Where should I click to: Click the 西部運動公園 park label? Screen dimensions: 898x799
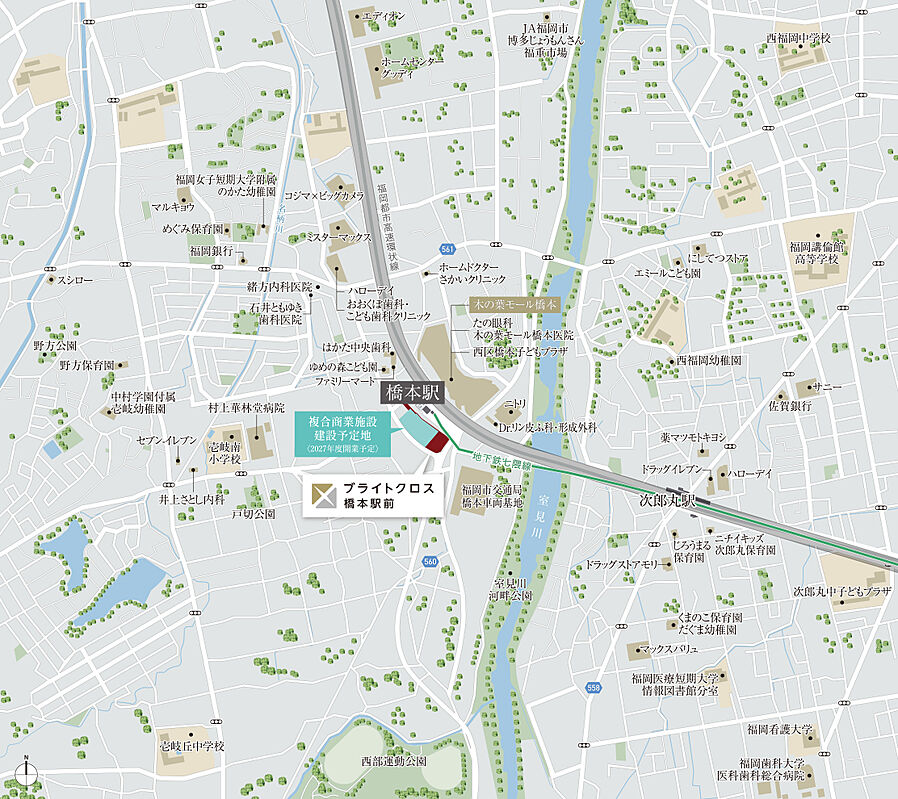click(x=394, y=761)
